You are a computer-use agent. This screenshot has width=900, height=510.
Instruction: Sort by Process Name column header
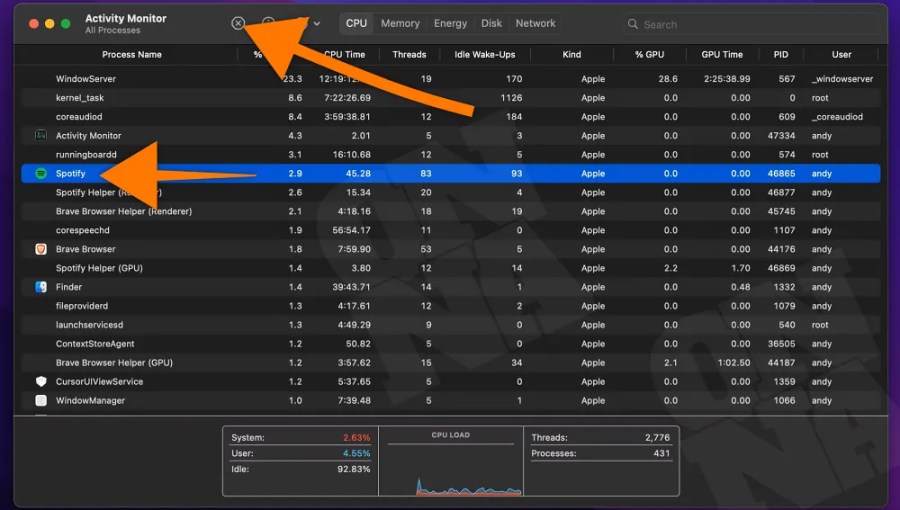coord(131,54)
